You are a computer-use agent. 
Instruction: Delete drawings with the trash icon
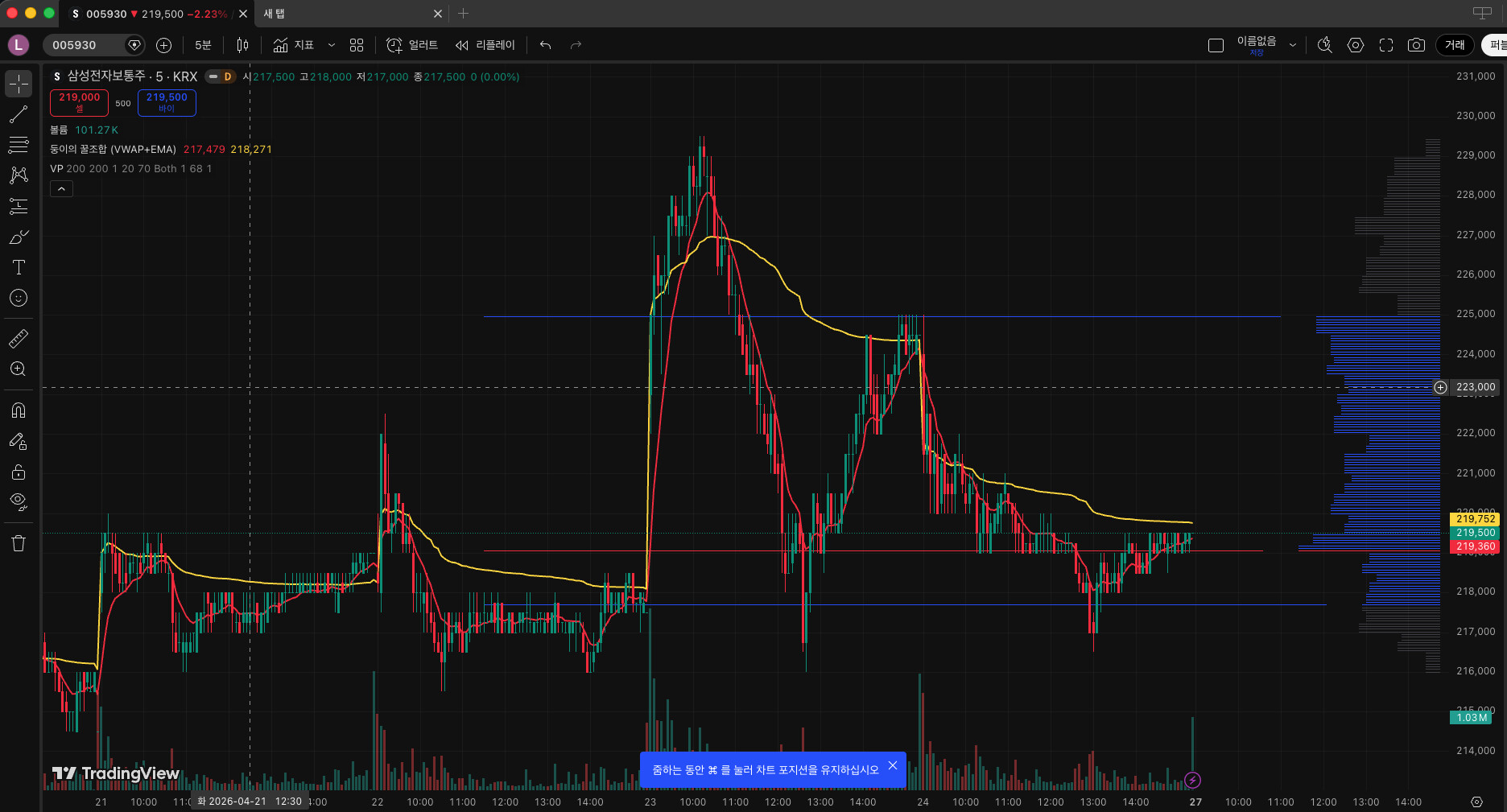coord(19,543)
